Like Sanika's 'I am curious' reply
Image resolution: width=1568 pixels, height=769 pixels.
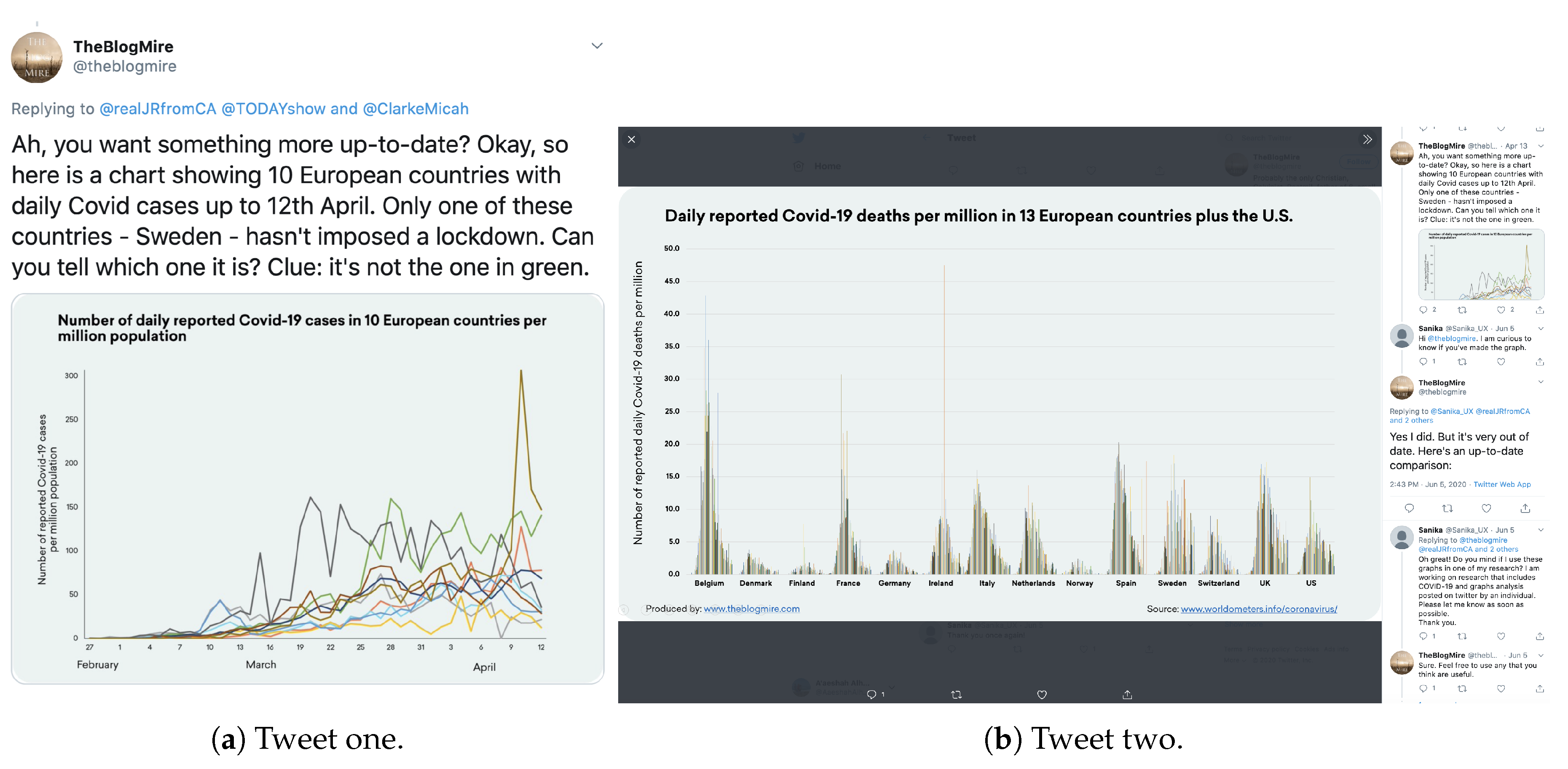click(1501, 361)
